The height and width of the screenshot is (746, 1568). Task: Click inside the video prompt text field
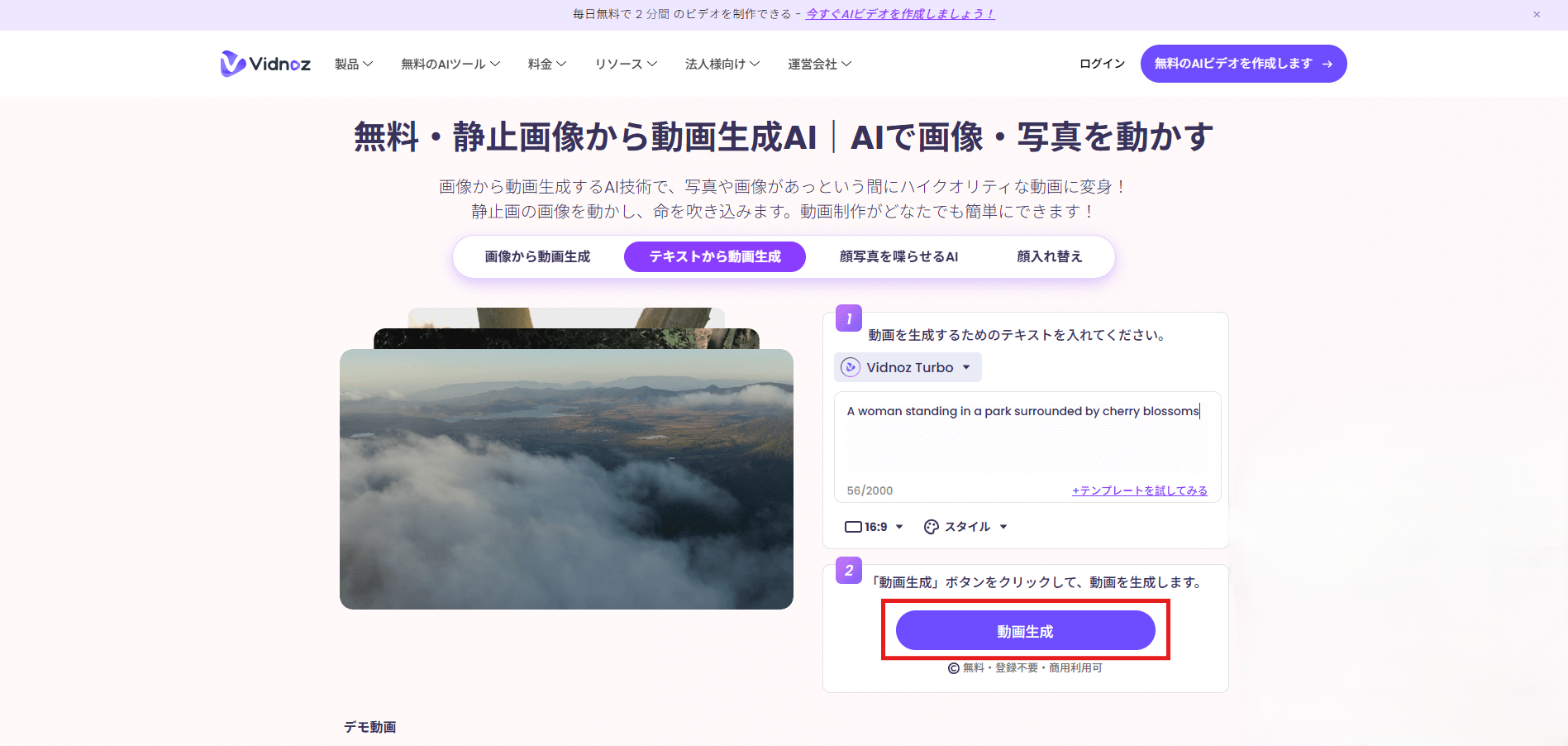[1025, 438]
